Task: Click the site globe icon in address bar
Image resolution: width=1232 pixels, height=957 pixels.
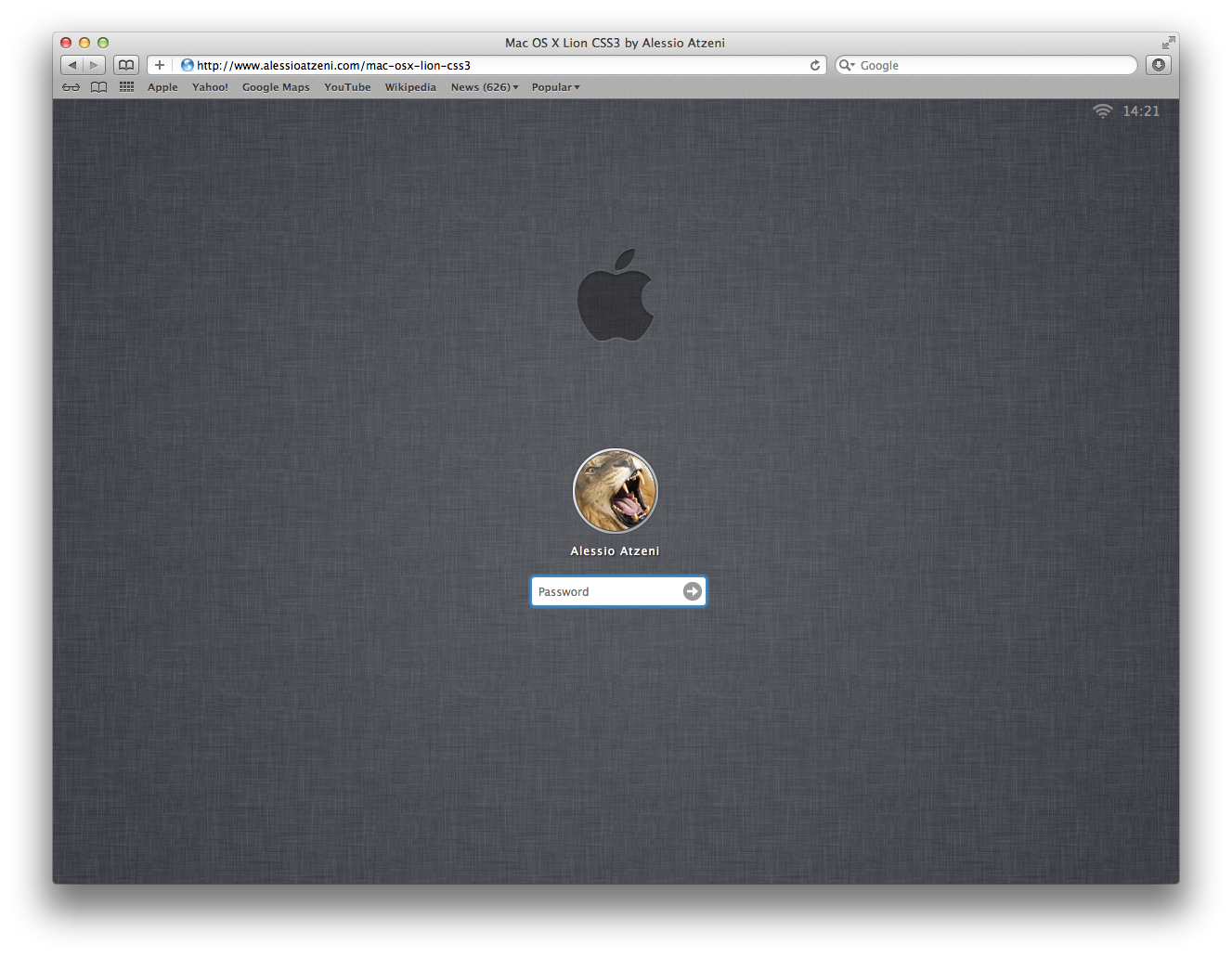Action: click(x=187, y=65)
